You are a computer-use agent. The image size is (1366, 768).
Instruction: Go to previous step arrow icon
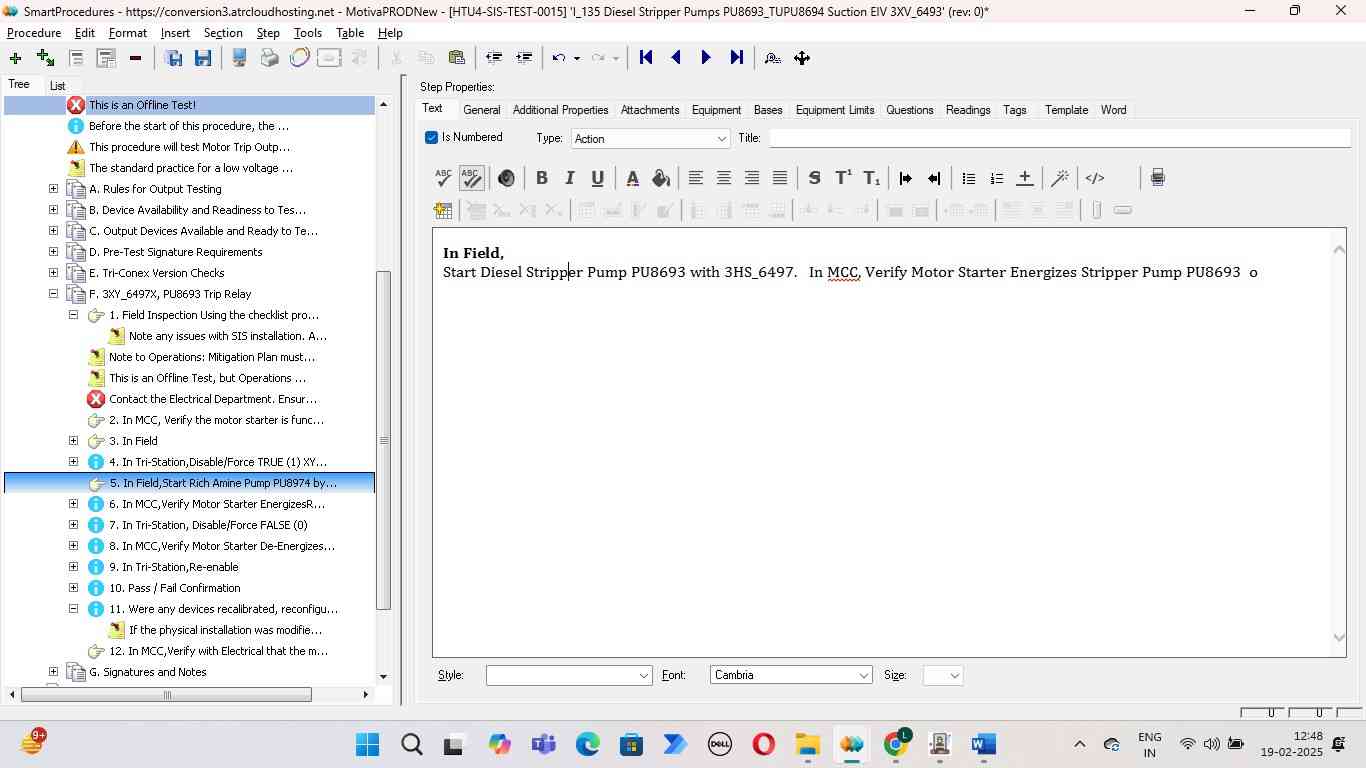click(x=676, y=58)
